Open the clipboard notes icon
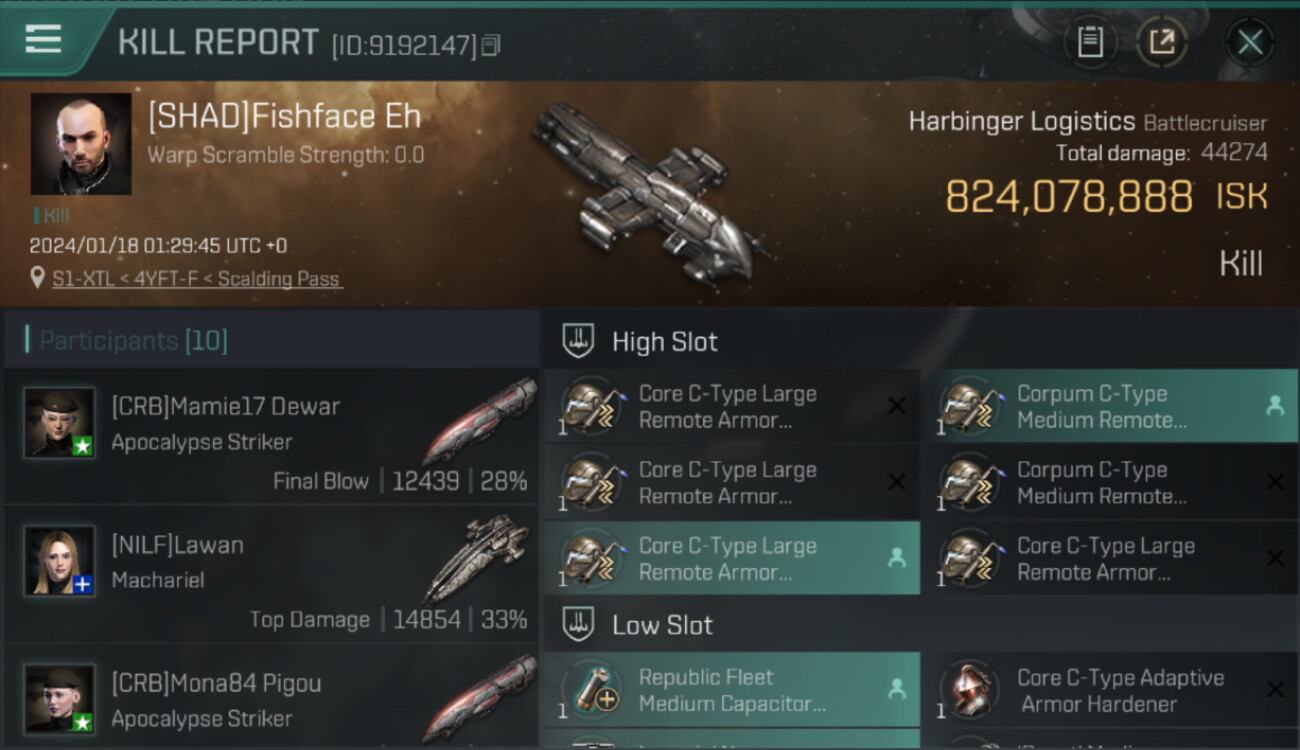This screenshot has height=750, width=1300. point(1090,42)
